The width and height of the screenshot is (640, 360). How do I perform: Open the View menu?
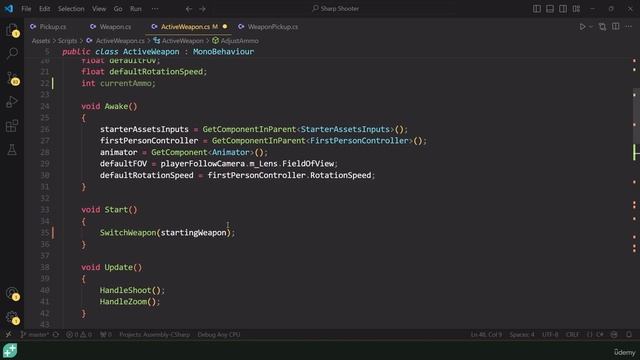(x=99, y=9)
